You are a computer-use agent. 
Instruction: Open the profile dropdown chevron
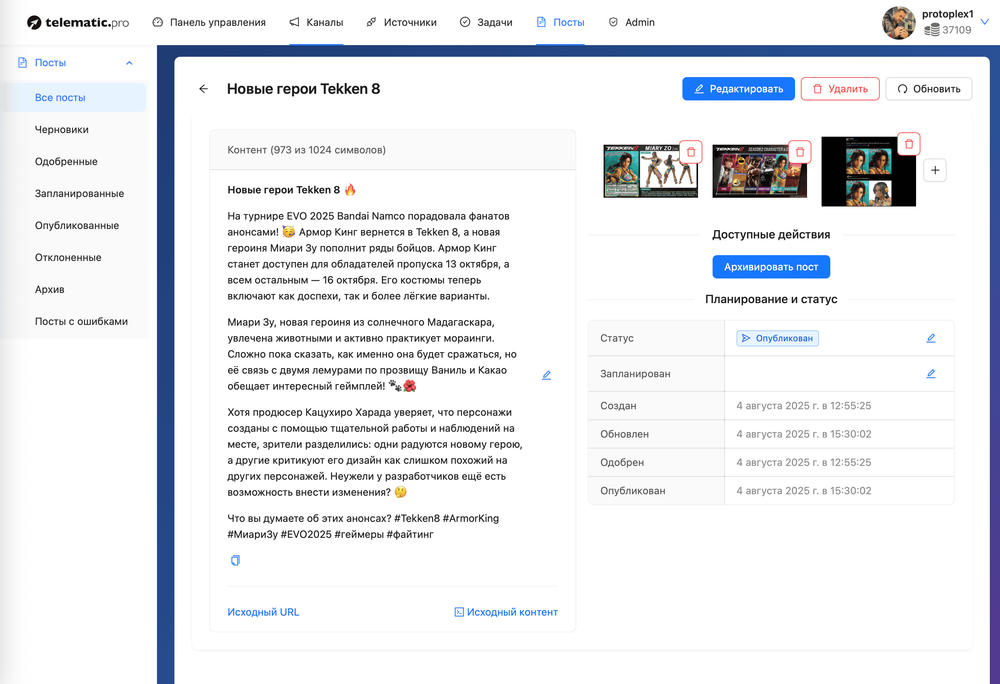pyautogui.click(x=985, y=22)
